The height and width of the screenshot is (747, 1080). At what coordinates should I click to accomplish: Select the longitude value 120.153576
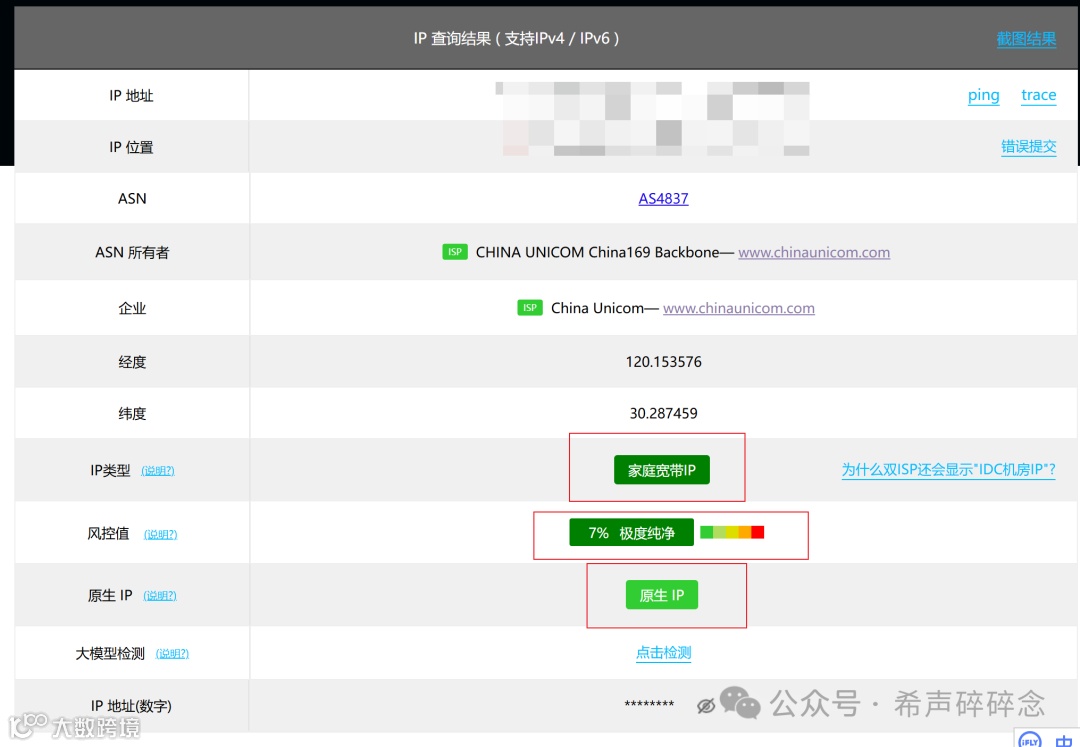663,361
